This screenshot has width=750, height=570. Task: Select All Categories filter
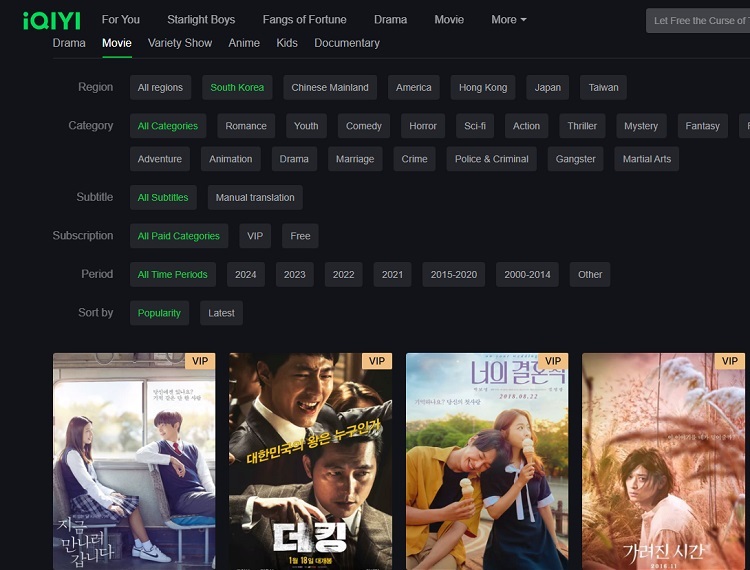coord(168,126)
